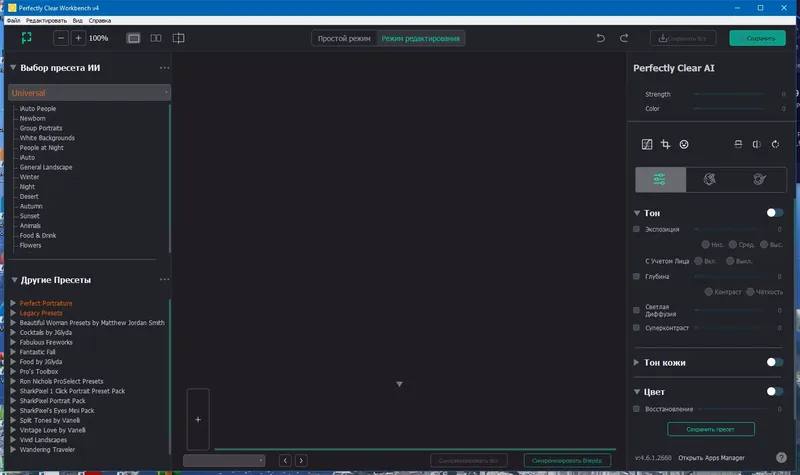This screenshot has width=800, height=475.
Task: Expand the Perfect Portraiture preset group
Action: (13, 303)
